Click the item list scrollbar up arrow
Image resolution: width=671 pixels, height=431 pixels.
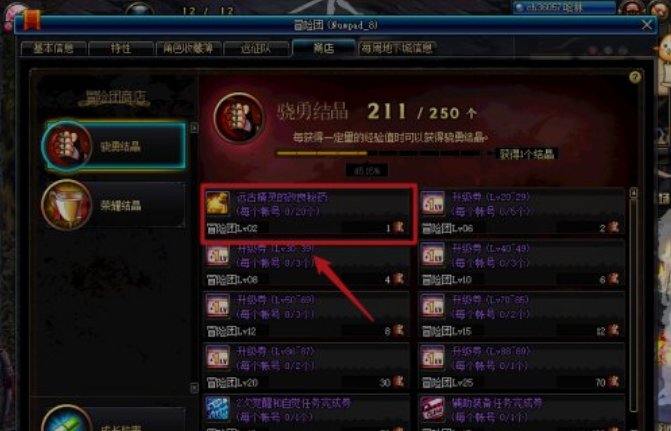[634, 193]
